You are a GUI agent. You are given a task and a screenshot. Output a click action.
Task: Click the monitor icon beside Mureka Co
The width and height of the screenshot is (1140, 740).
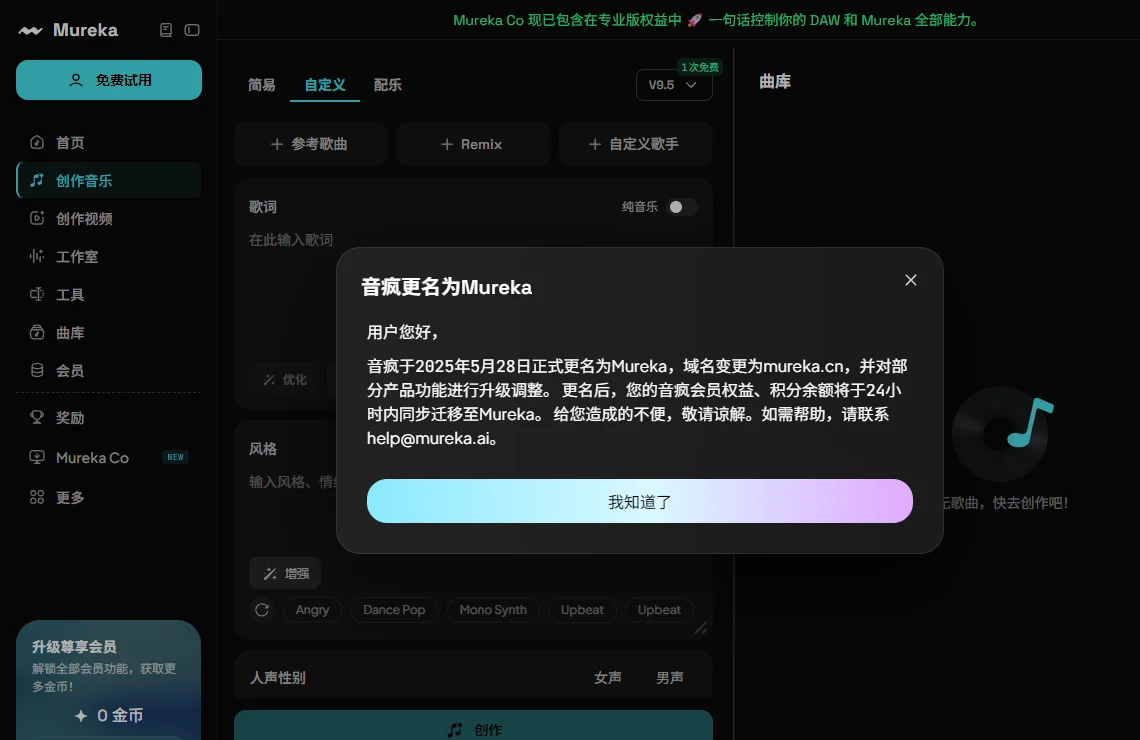pyautogui.click(x=37, y=457)
